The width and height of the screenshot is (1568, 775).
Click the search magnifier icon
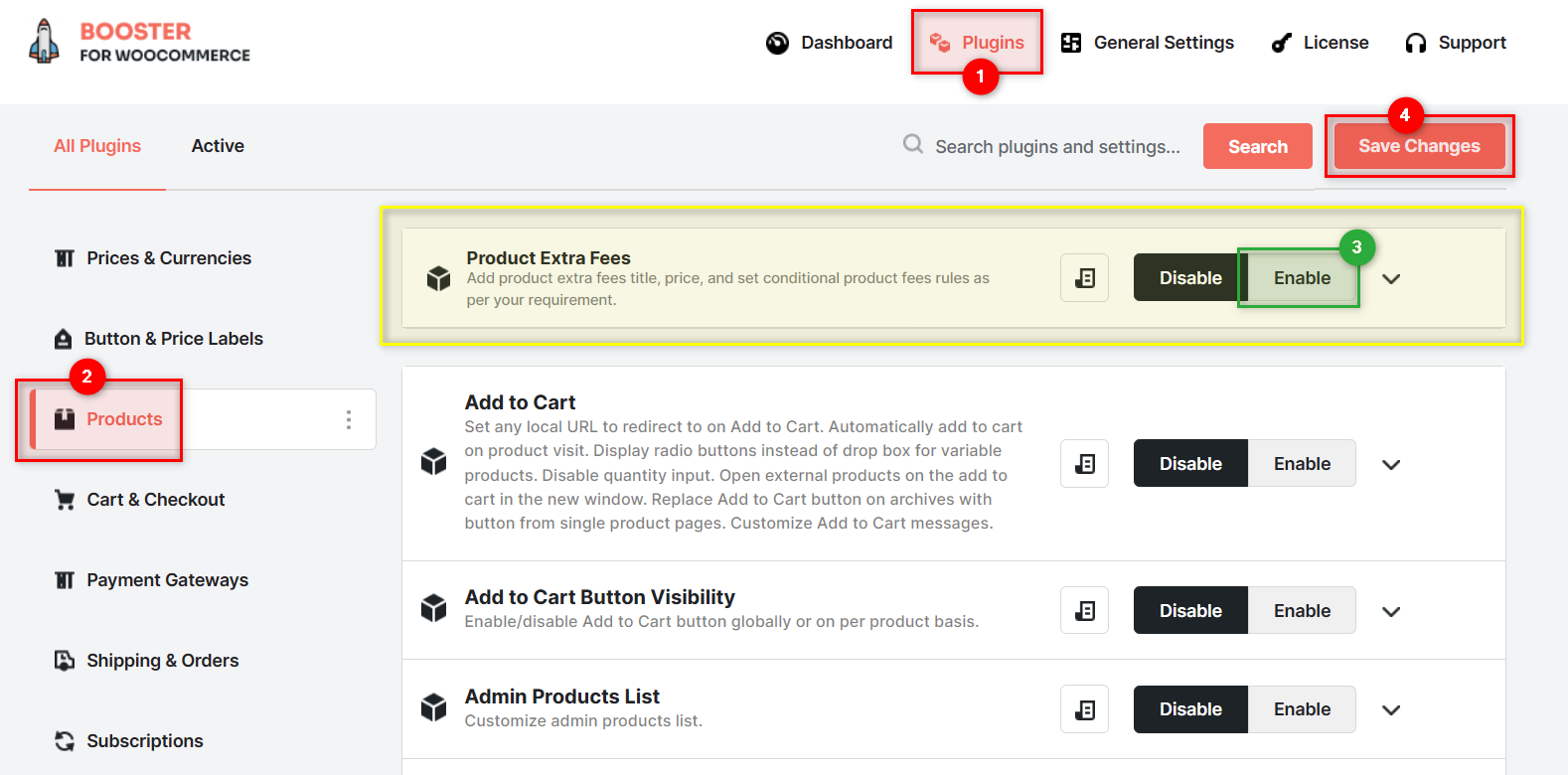click(x=912, y=145)
